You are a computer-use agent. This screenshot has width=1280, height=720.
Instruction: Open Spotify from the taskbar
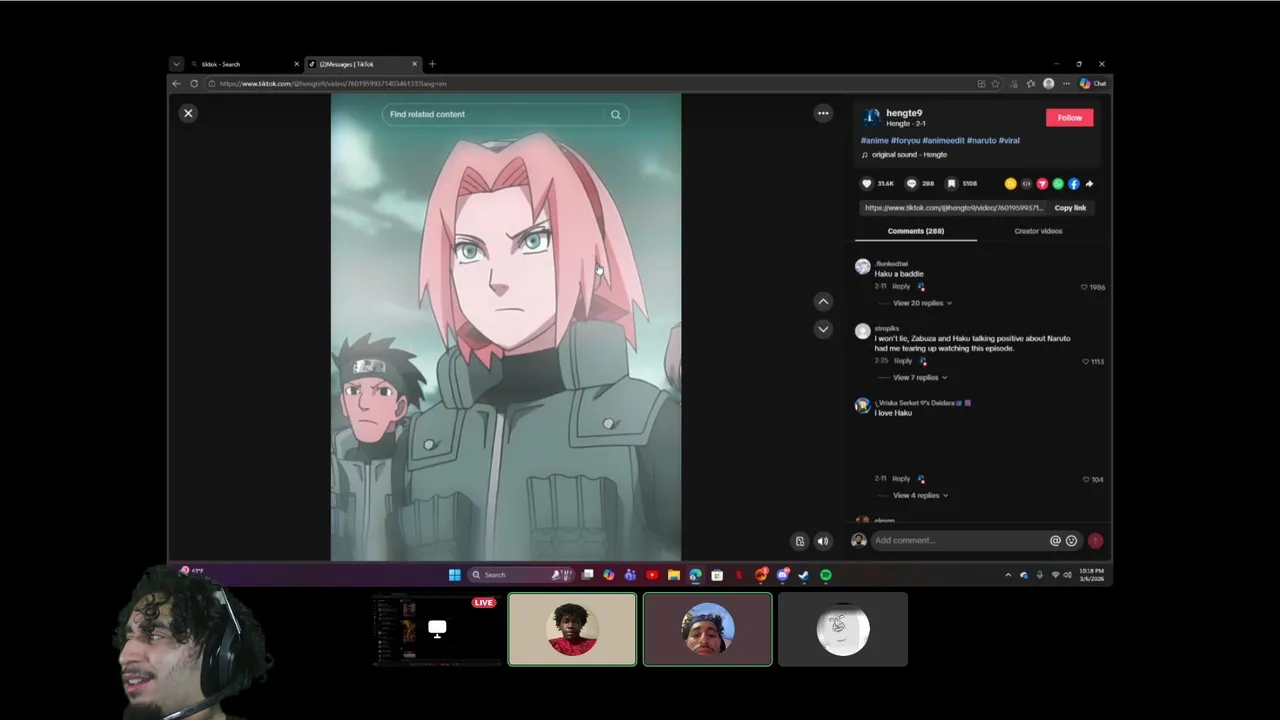coord(826,575)
